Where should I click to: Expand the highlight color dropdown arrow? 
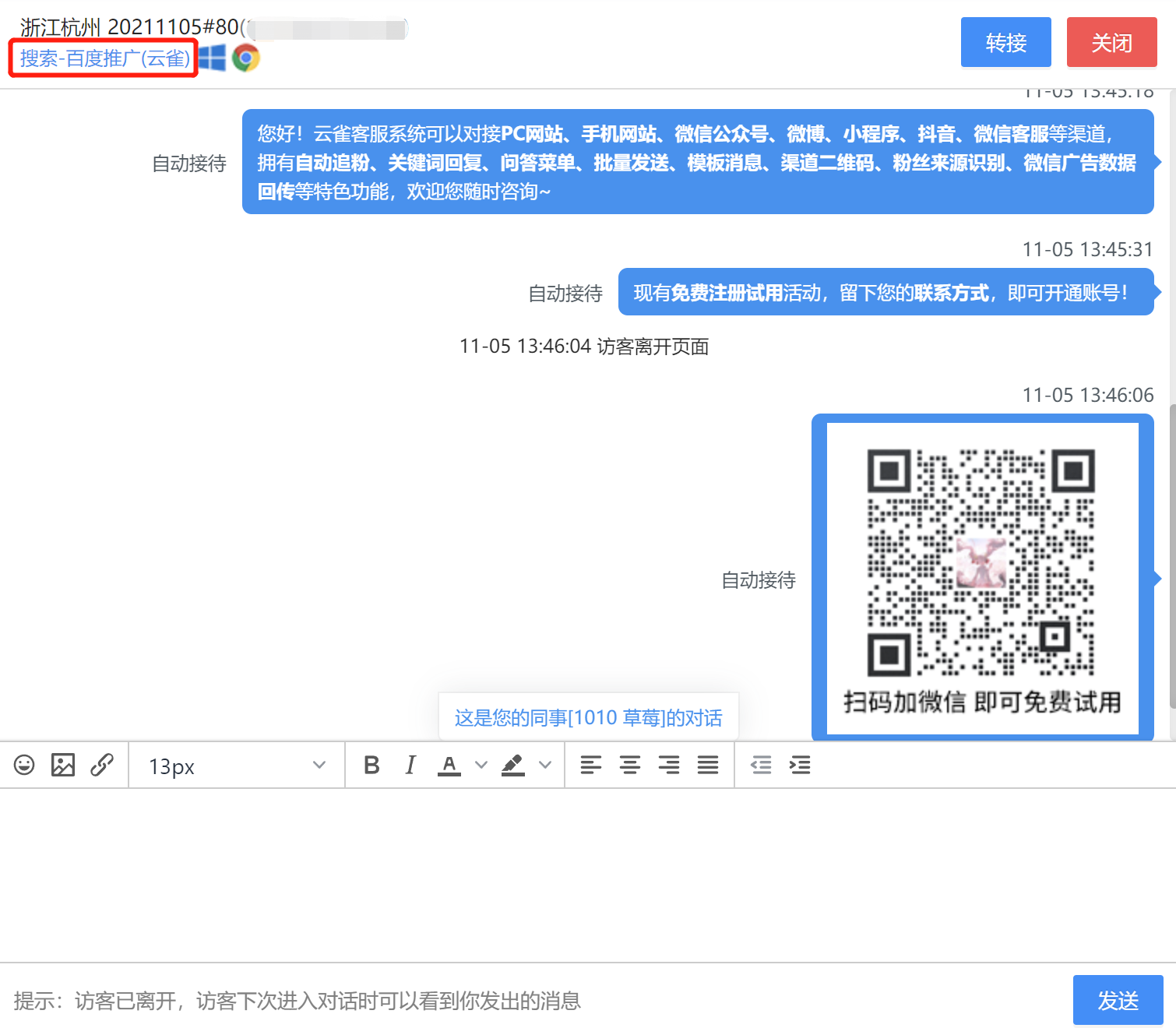(x=546, y=765)
